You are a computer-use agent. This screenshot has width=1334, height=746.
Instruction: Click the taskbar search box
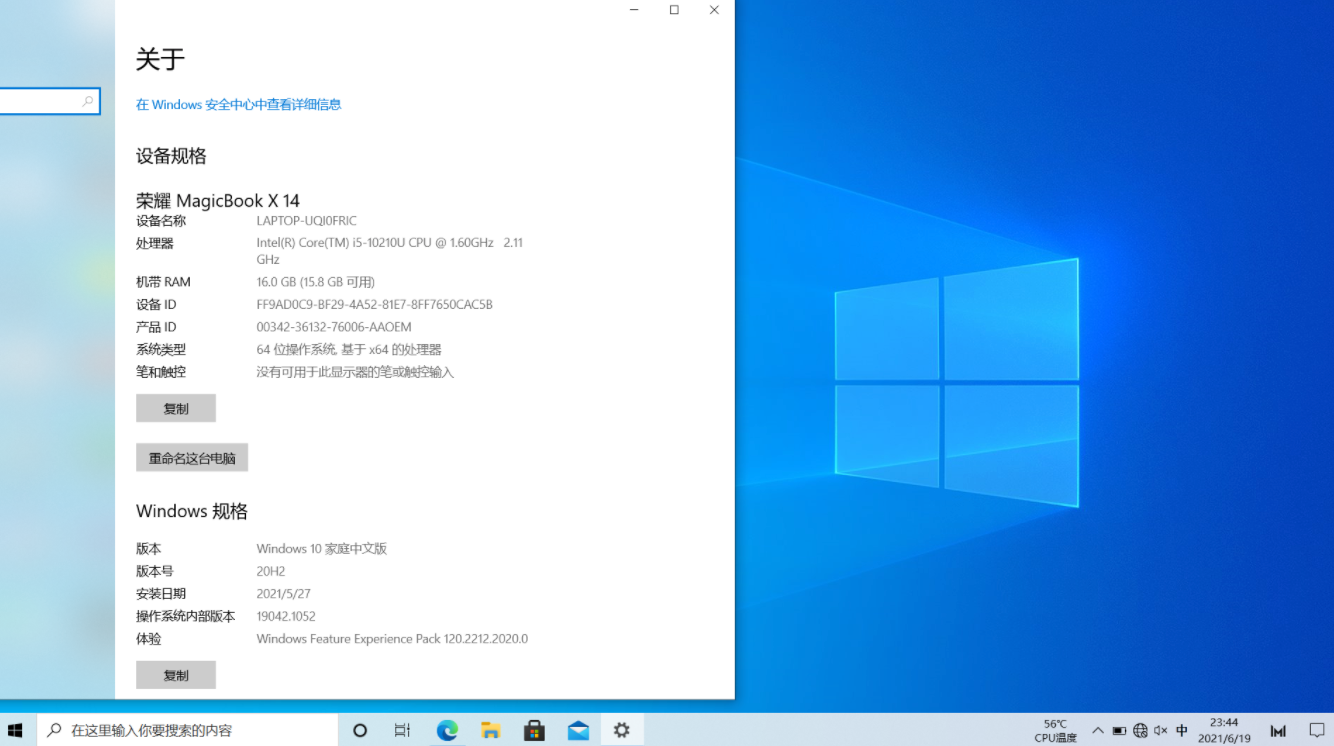[x=187, y=730]
